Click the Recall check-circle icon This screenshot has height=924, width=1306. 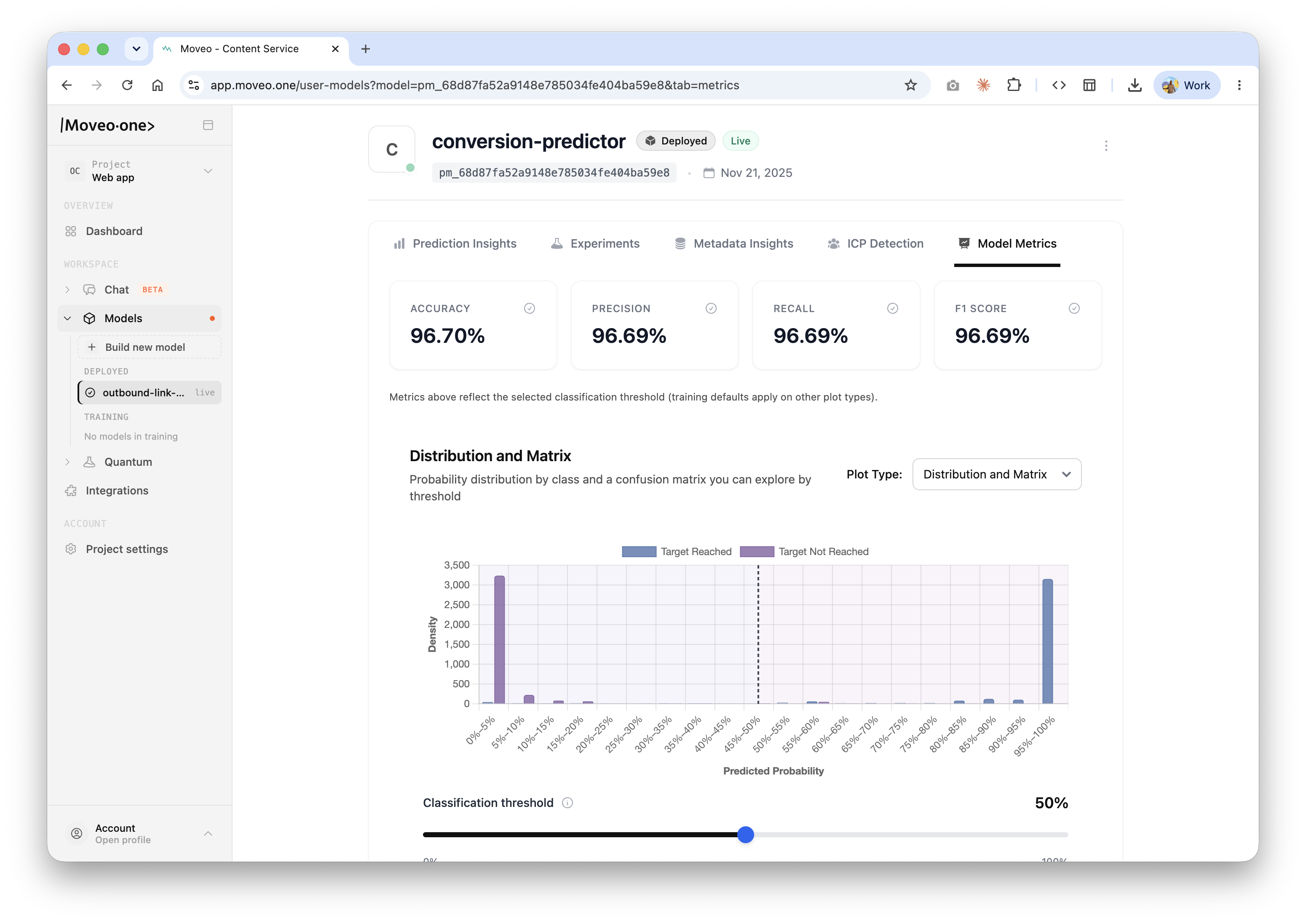tap(892, 308)
